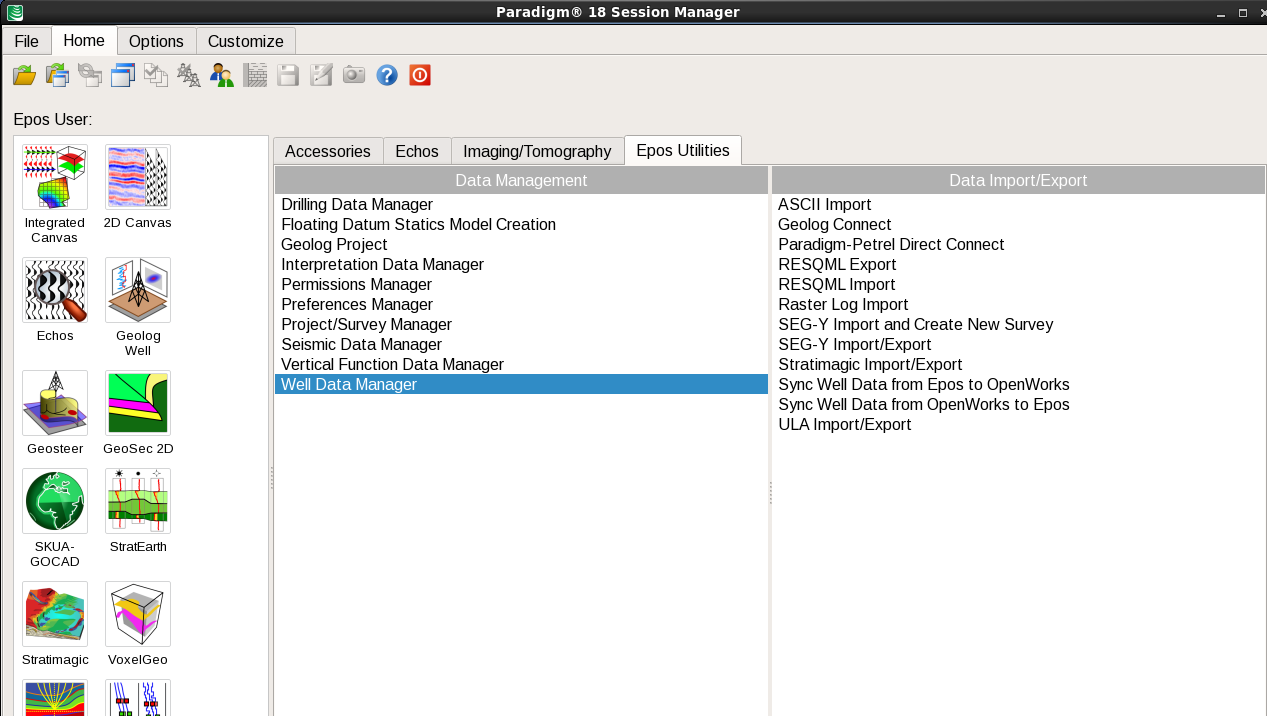This screenshot has height=716, width=1267.
Task: Select Geolog Connect
Action: point(1018,224)
